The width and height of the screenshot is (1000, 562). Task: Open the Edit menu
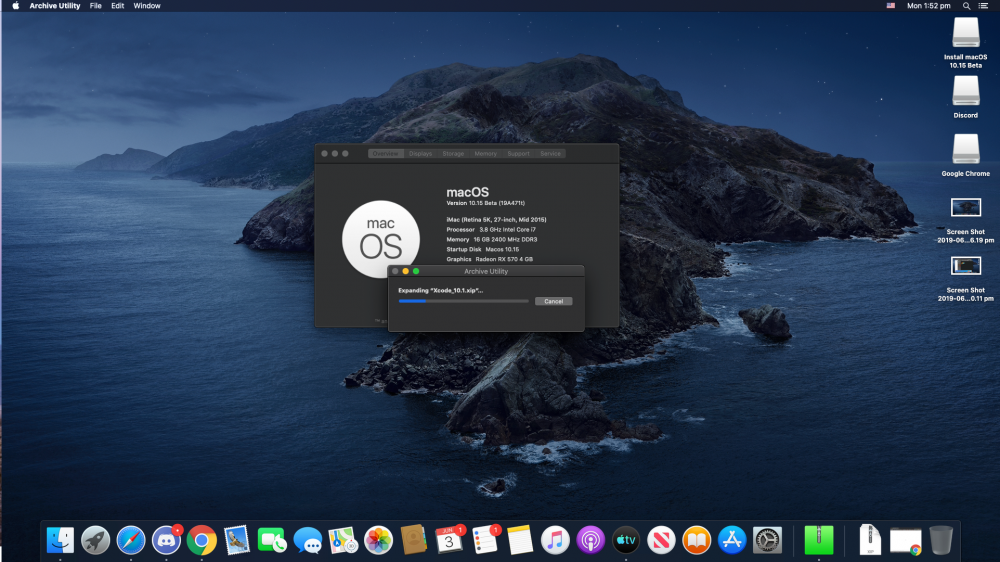(x=118, y=6)
